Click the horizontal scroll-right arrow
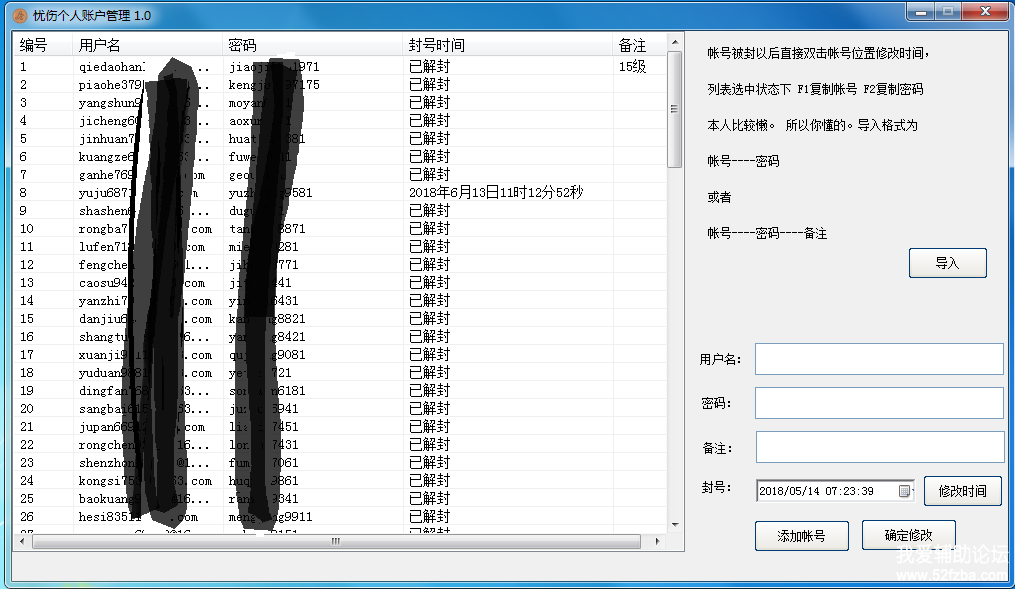 (x=658, y=541)
